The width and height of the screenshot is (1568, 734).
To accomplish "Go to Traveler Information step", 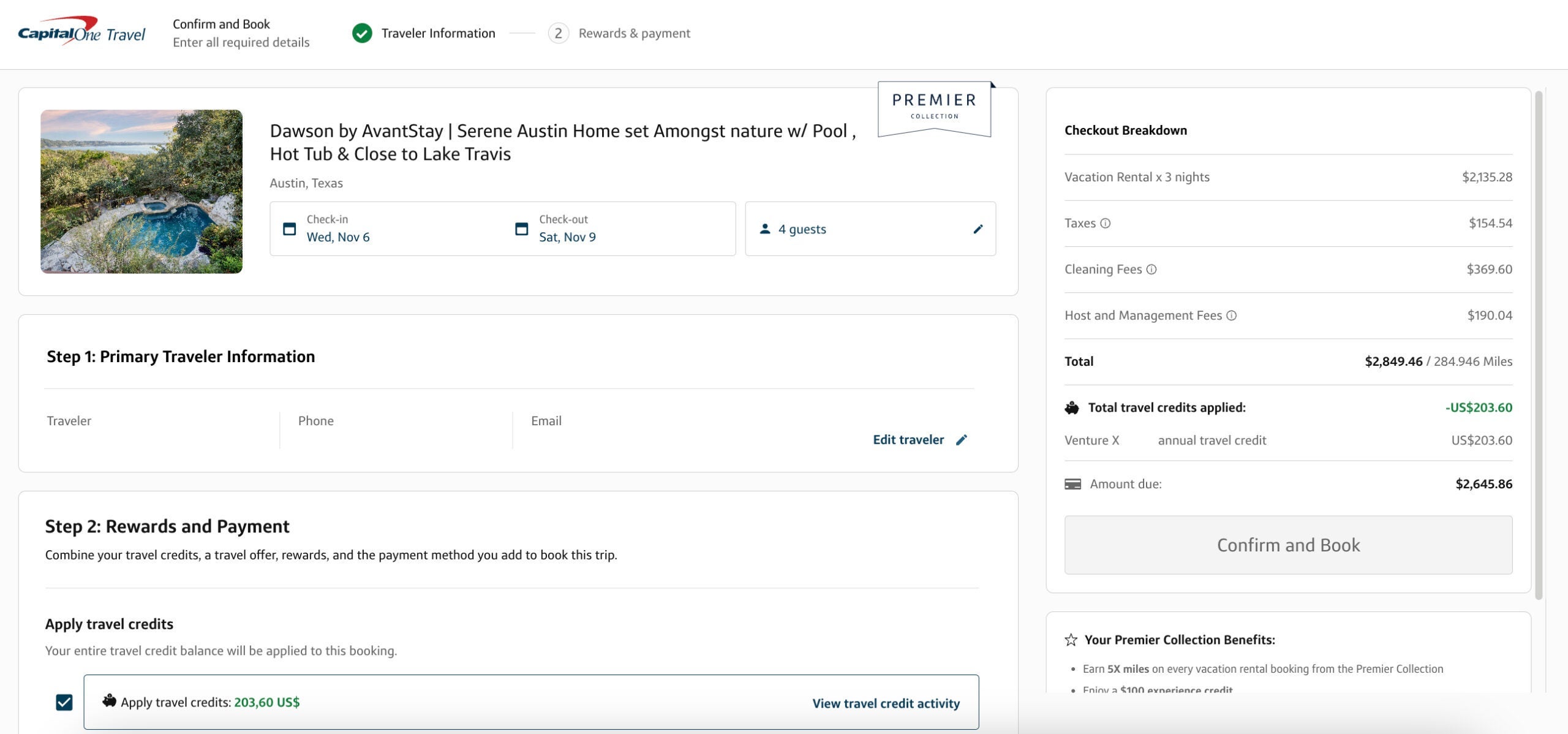I will (438, 33).
